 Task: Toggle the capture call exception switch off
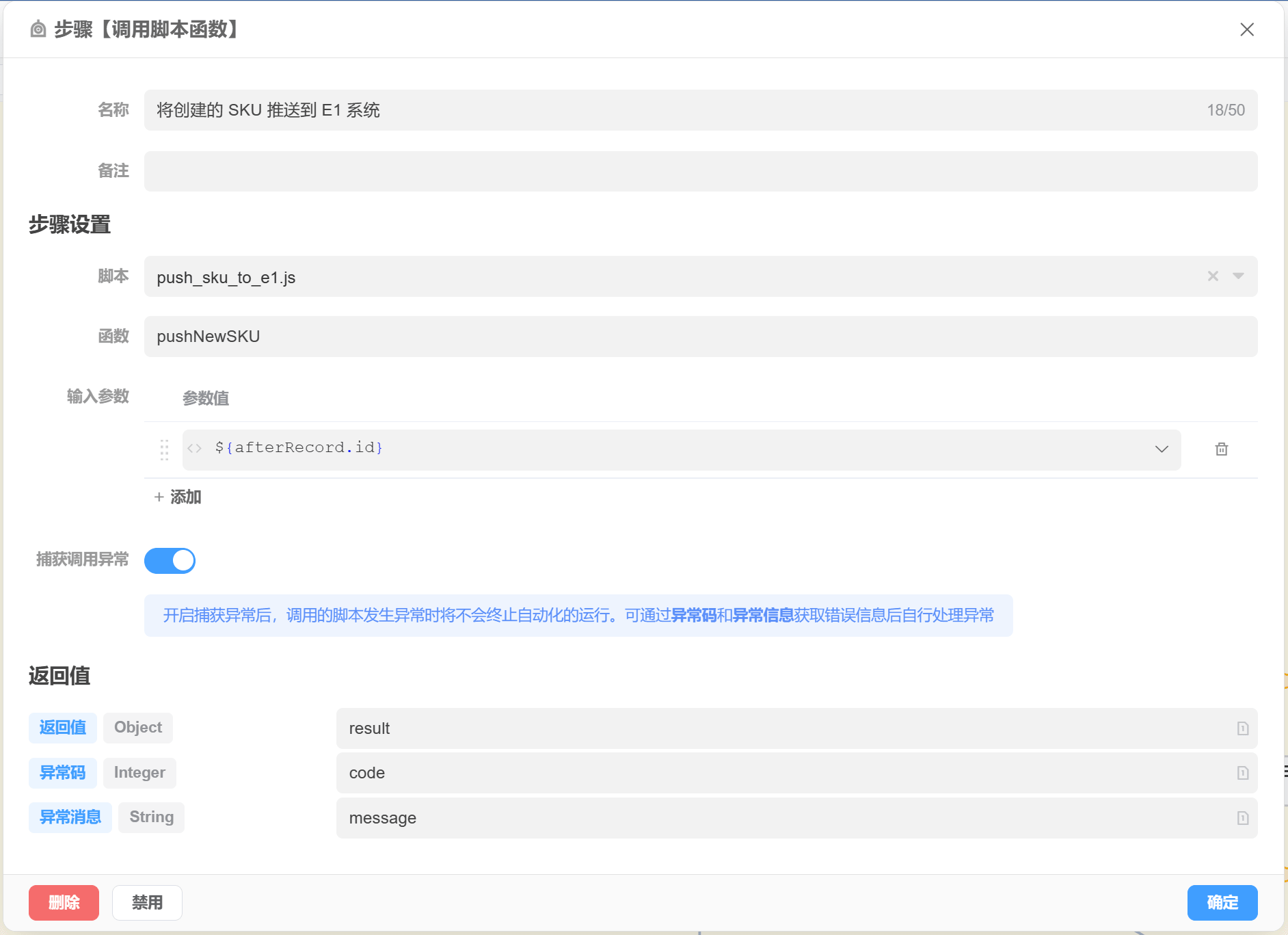170,561
